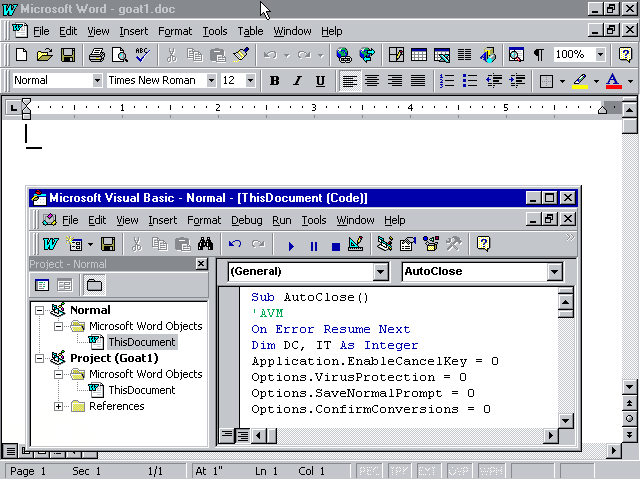Open the Format menu in Word

175,31
